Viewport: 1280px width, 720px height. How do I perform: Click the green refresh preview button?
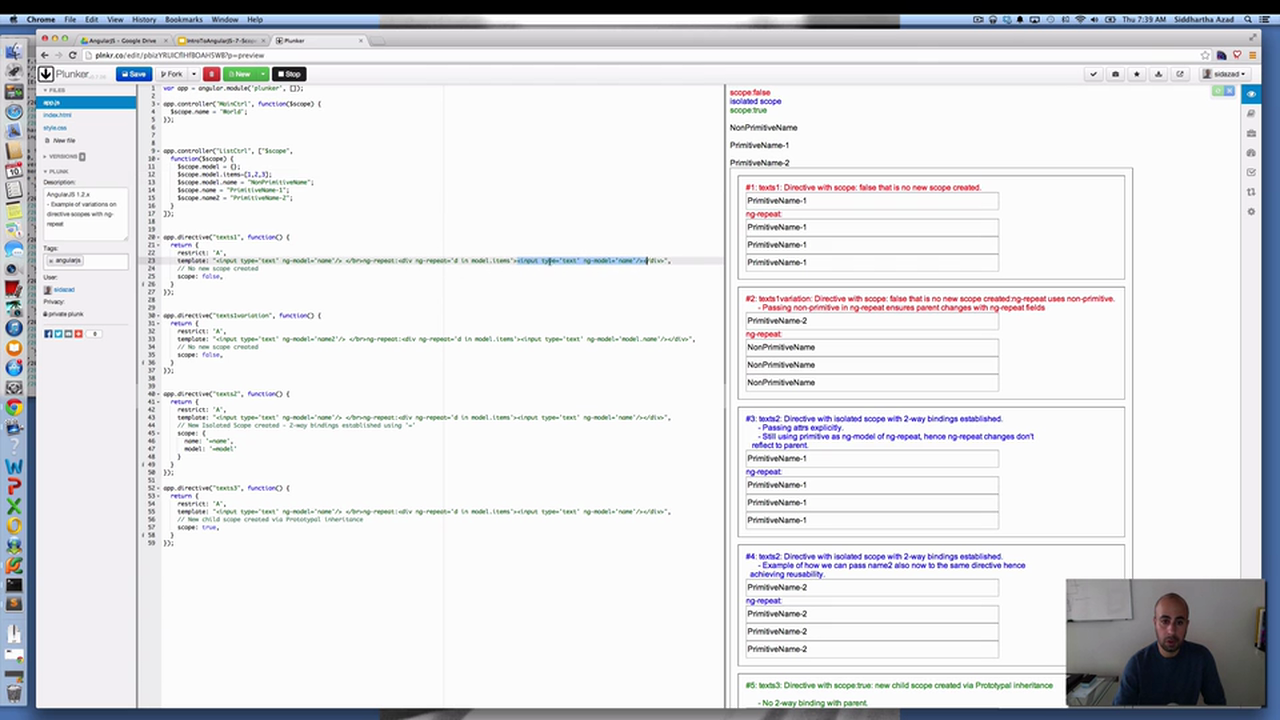click(1218, 91)
